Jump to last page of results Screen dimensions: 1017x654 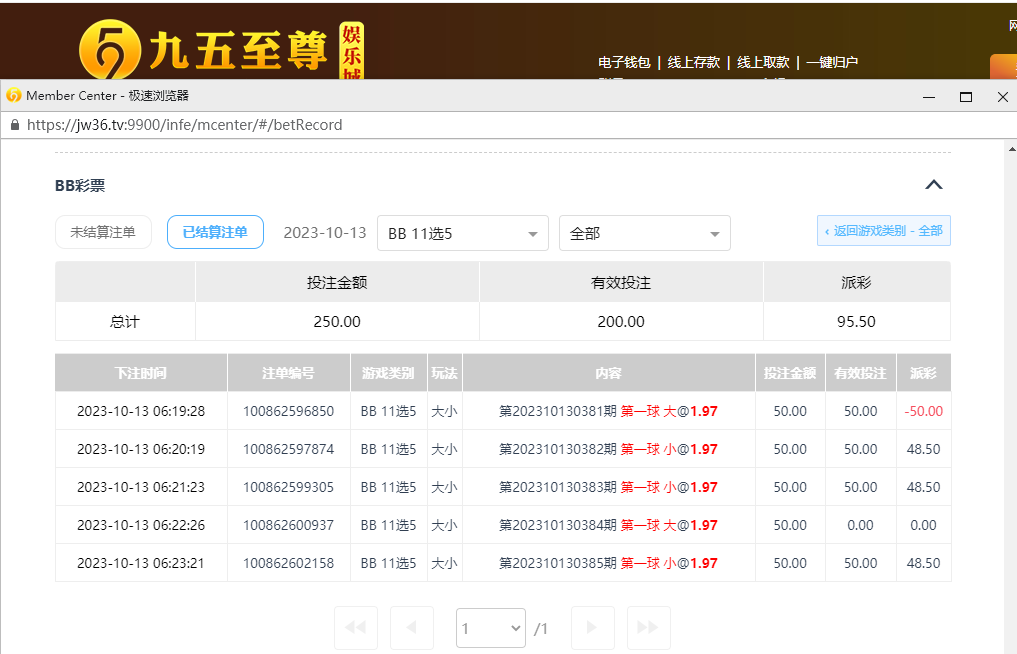coord(648,628)
